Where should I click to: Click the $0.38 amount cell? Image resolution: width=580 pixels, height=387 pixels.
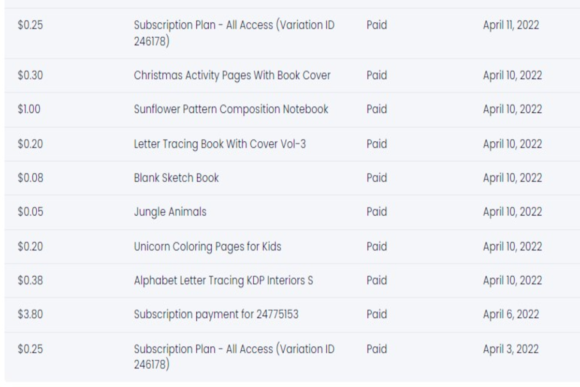pyautogui.click(x=30, y=280)
